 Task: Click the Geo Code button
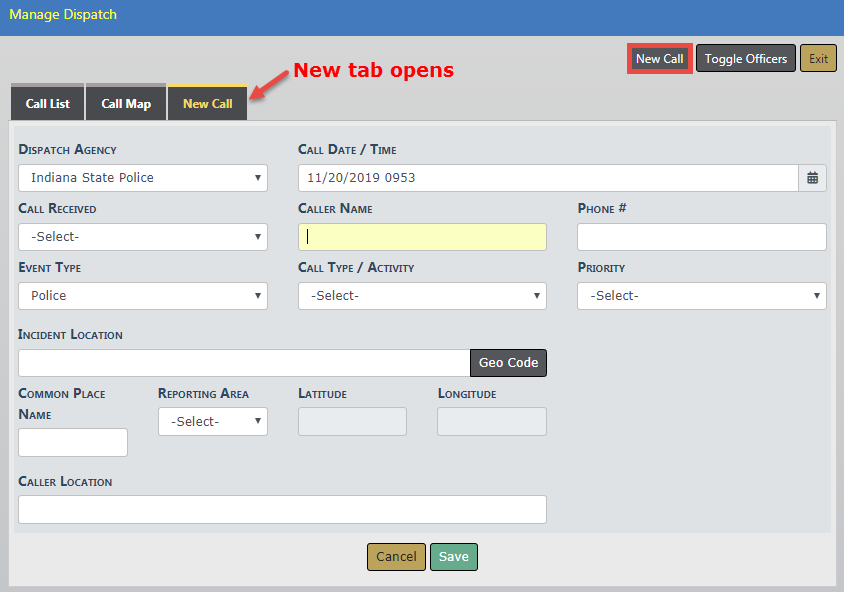pyautogui.click(x=508, y=363)
